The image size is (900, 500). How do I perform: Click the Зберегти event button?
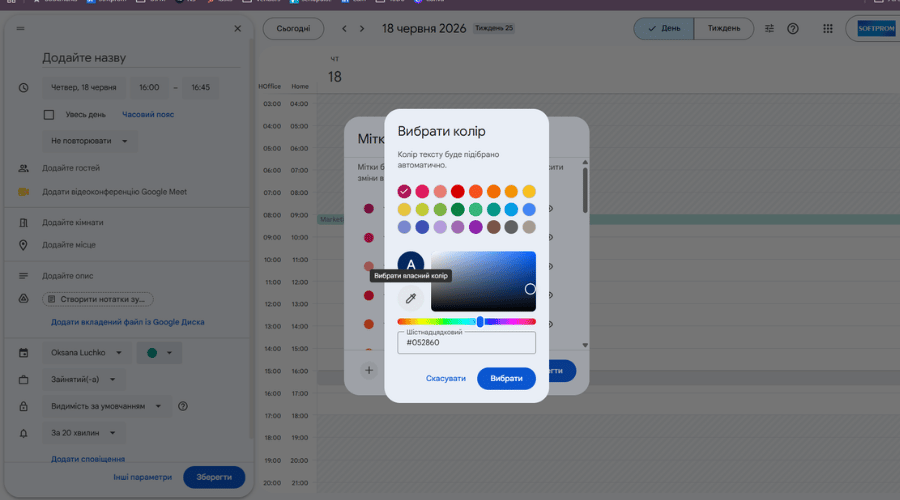coord(214,477)
